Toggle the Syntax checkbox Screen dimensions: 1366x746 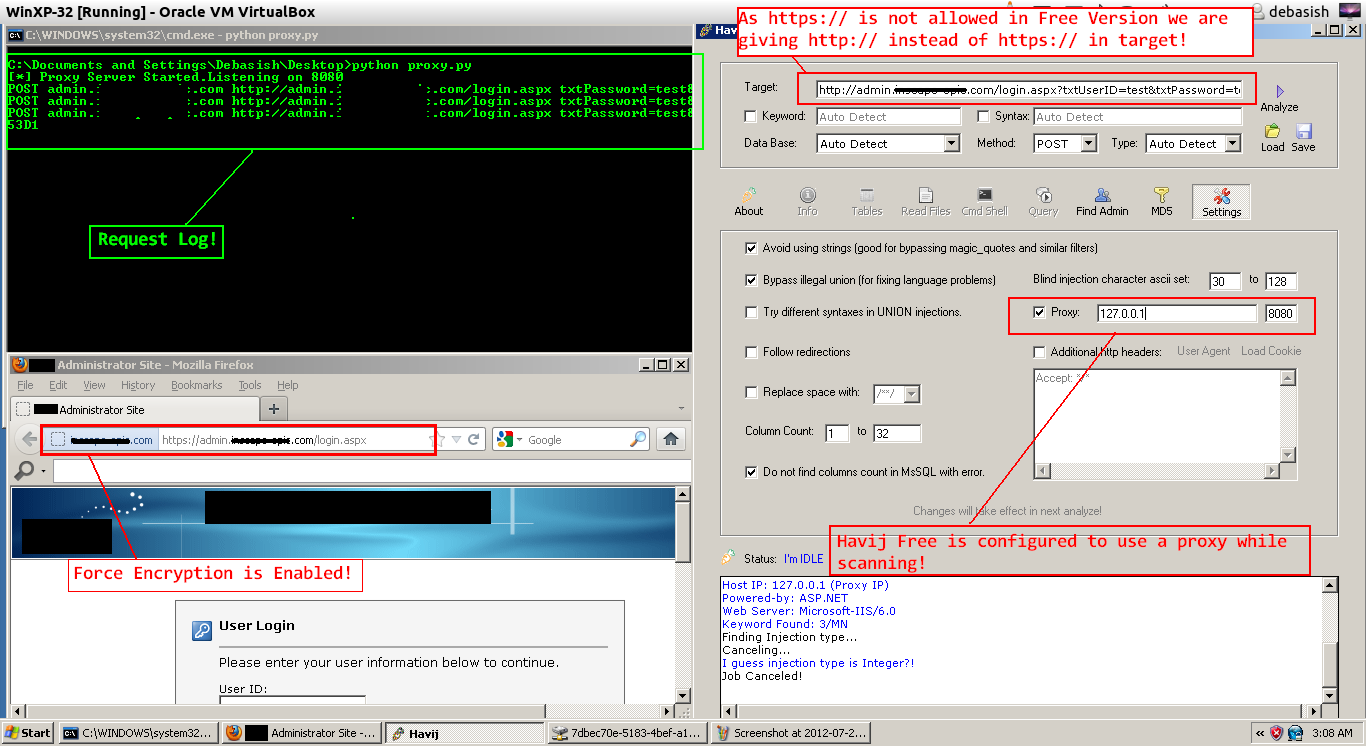pos(983,117)
